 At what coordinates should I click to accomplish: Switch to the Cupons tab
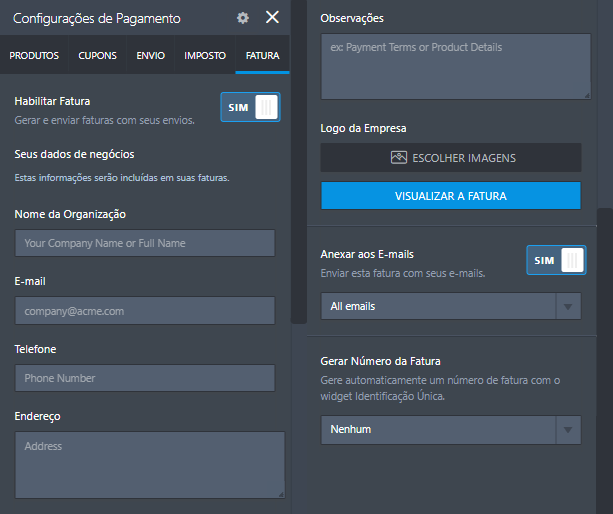97,56
